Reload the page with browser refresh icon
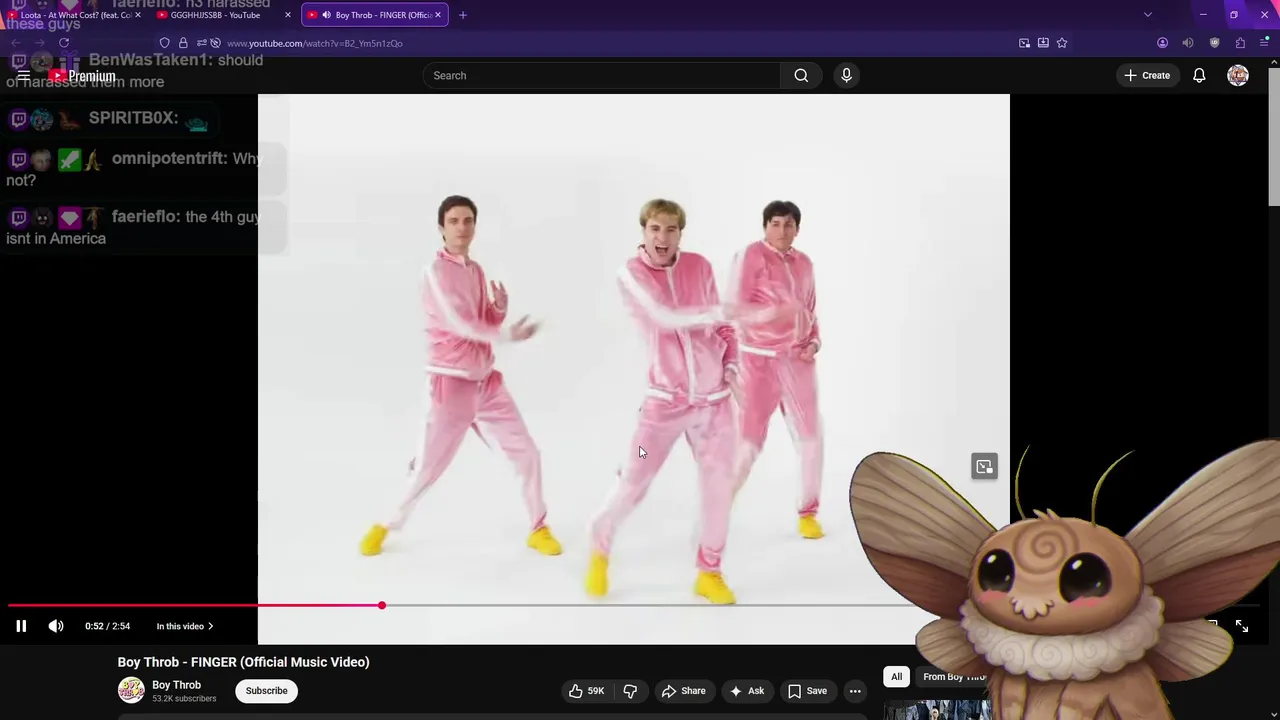The width and height of the screenshot is (1280, 720). tap(64, 43)
